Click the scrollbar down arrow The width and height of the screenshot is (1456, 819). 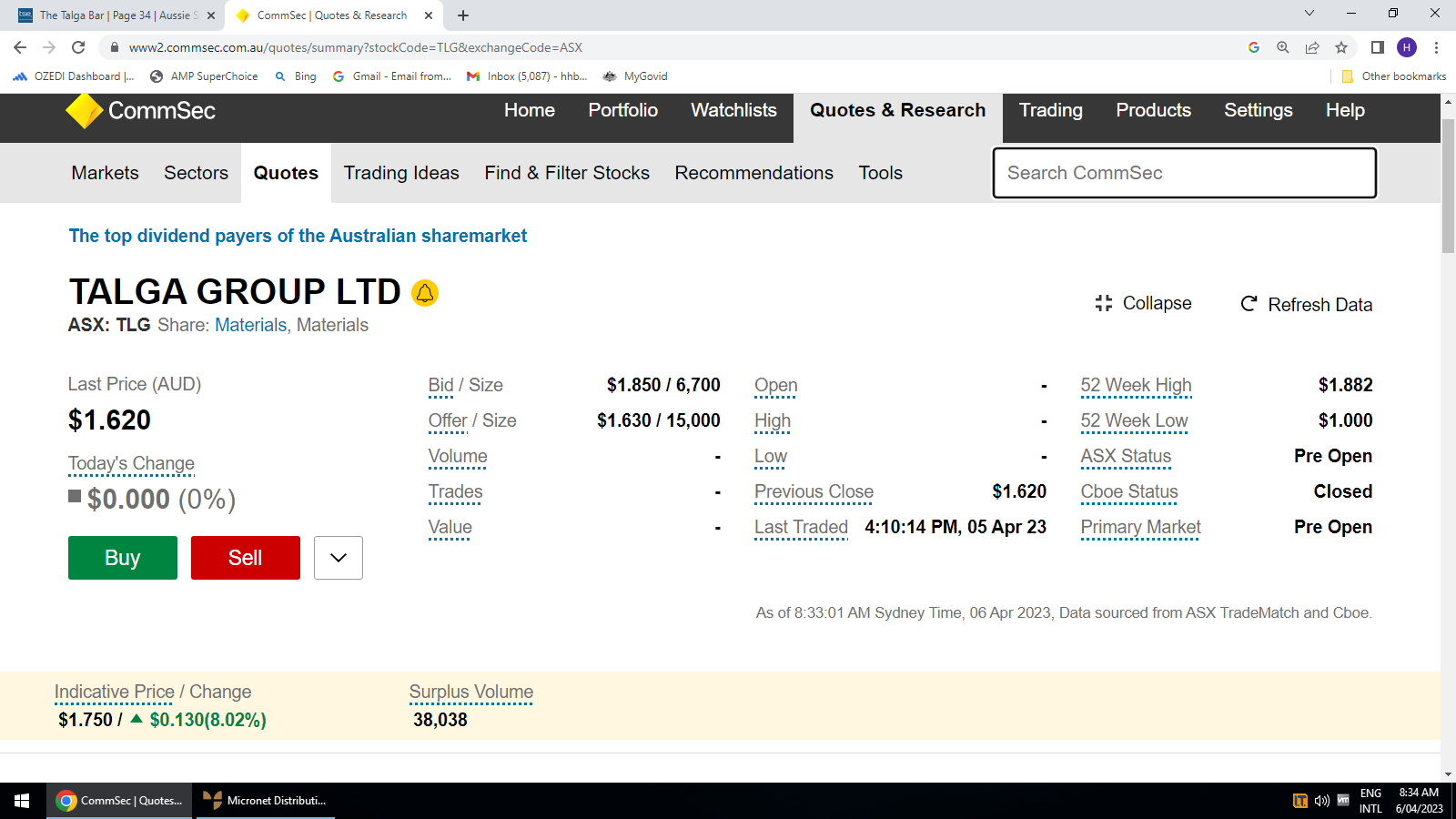pos(1448,773)
